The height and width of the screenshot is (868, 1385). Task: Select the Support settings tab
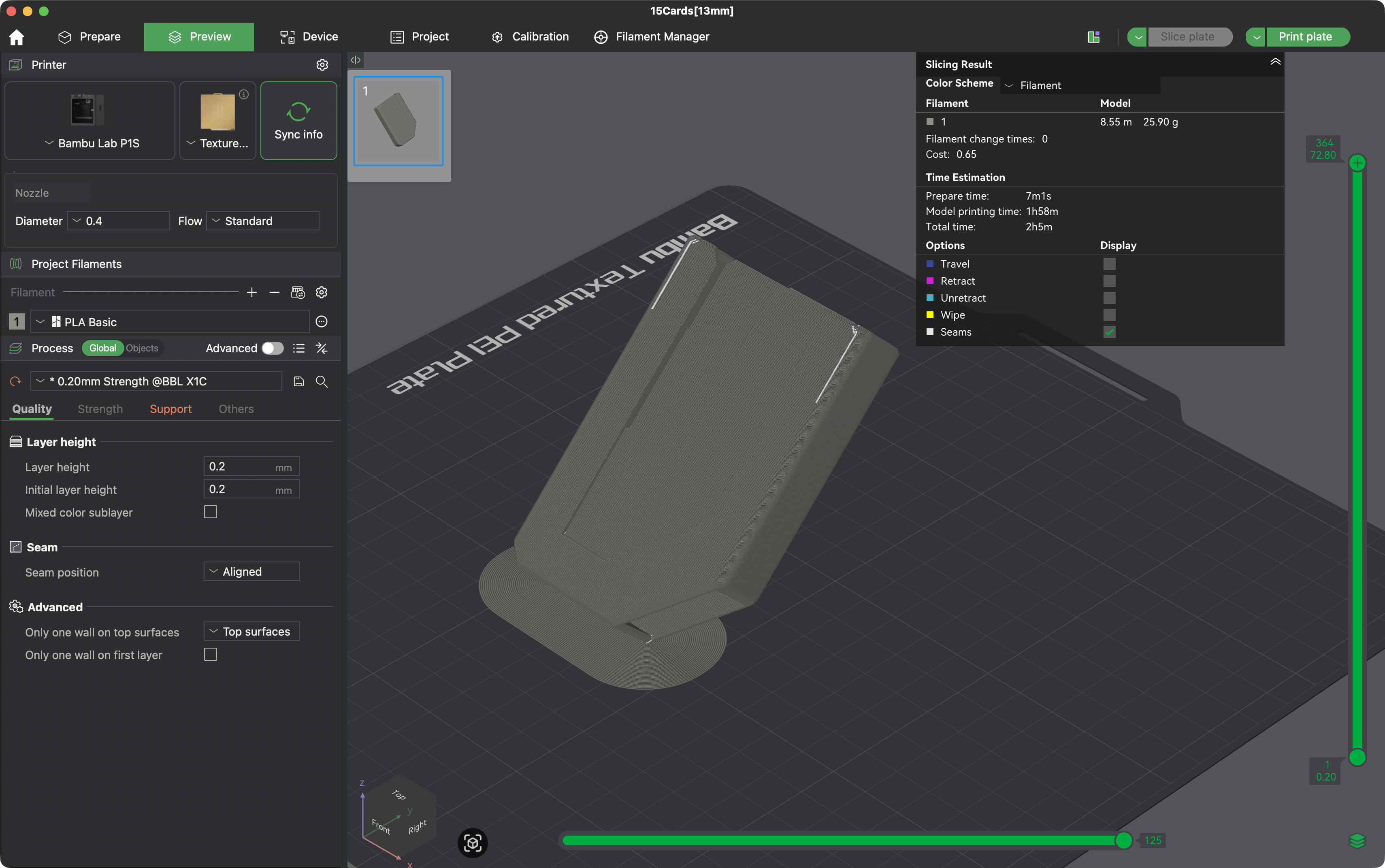(170, 409)
